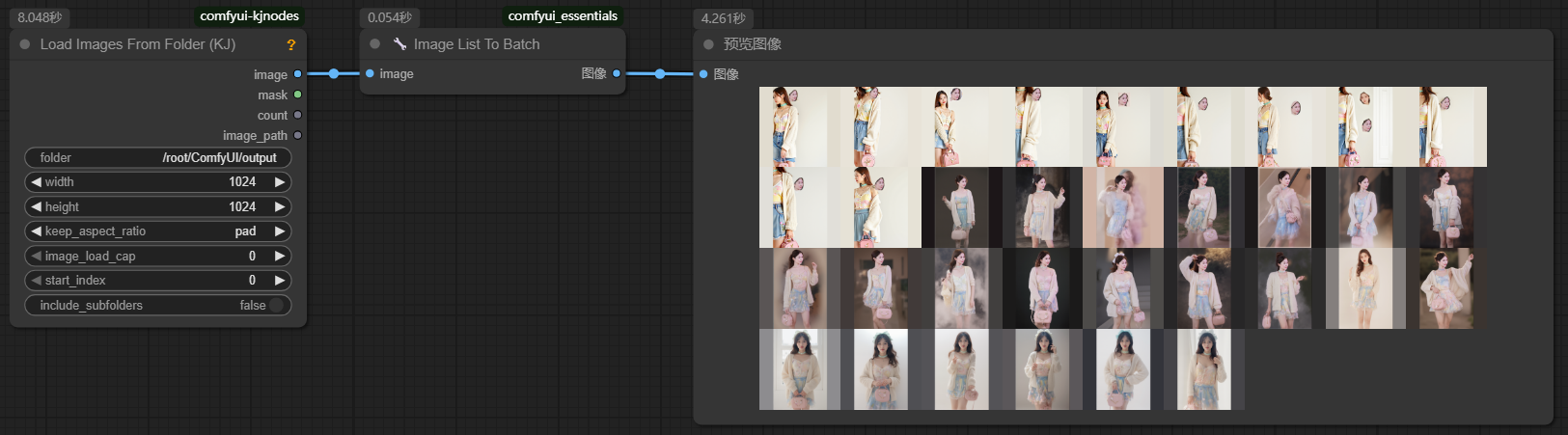Click the comfyui_essentials badge label
Viewport: 1568px width, 435px height.
tap(563, 15)
